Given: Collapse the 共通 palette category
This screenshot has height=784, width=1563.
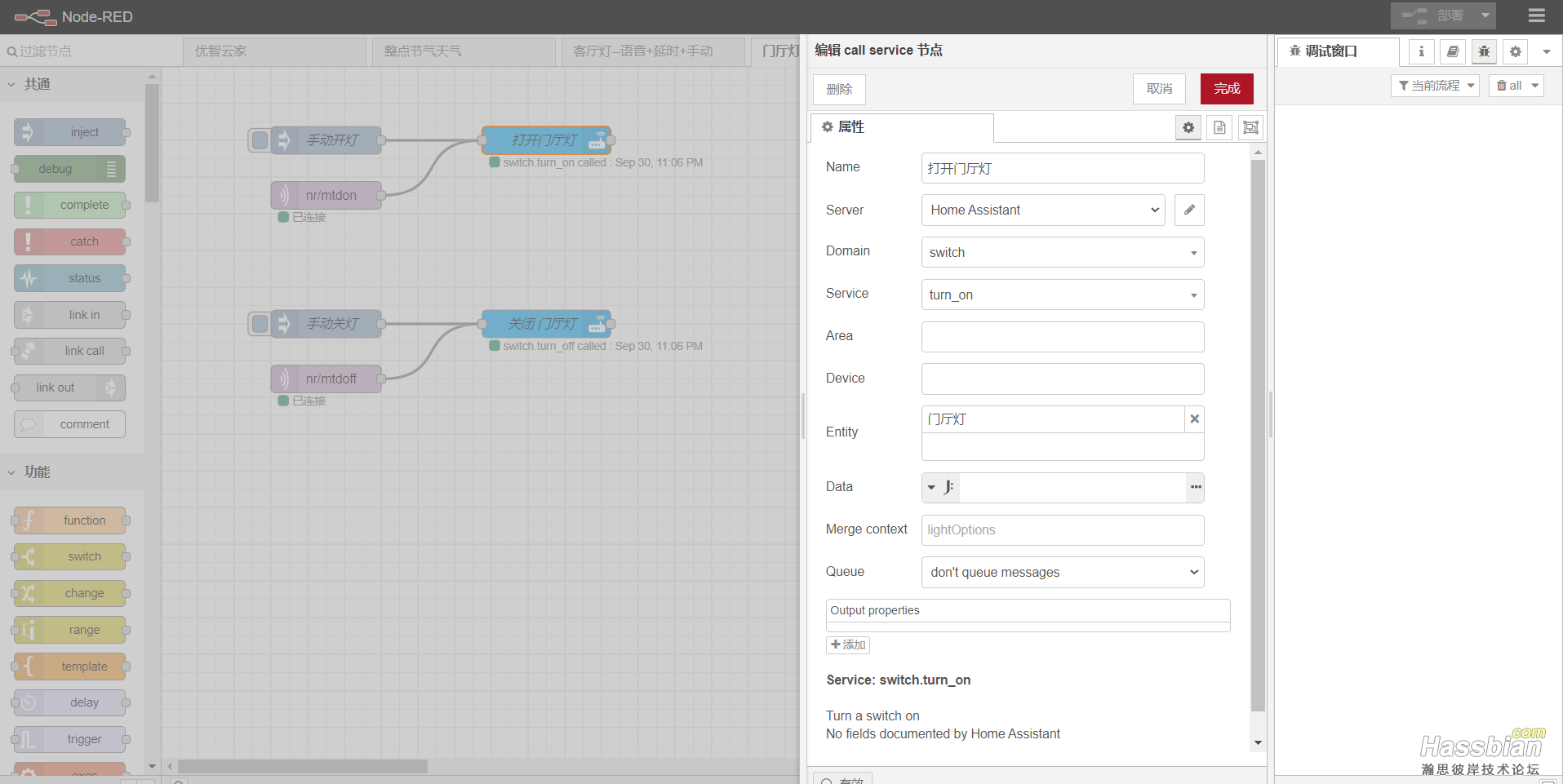Looking at the screenshot, I should point(72,84).
